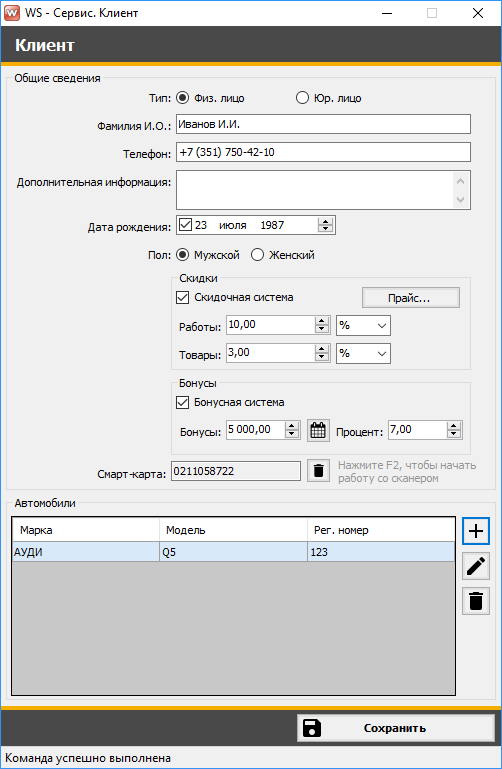Screen dimensions: 502x769
Task: Choose the Женский gender option
Action: point(257,255)
